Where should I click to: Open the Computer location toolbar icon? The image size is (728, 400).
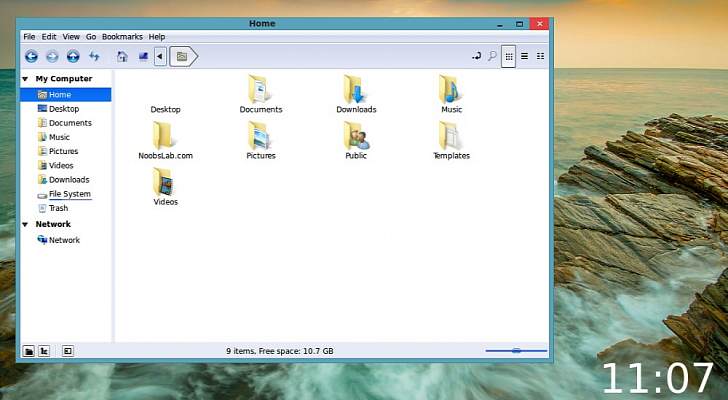pos(143,57)
